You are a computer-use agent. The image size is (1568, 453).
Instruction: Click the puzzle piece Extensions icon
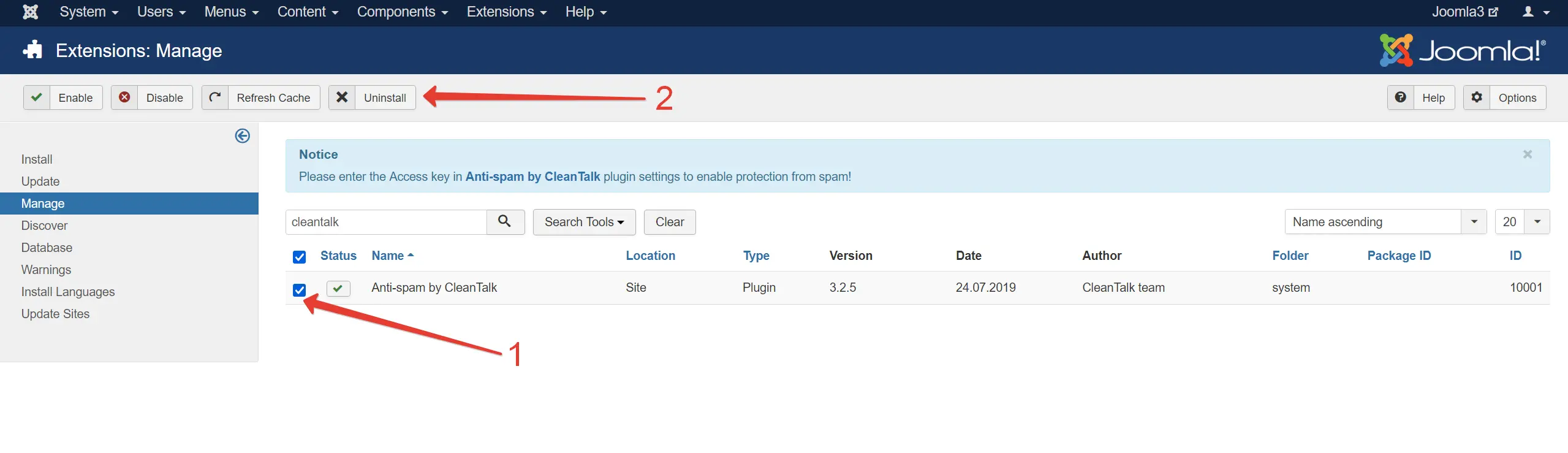coord(32,50)
